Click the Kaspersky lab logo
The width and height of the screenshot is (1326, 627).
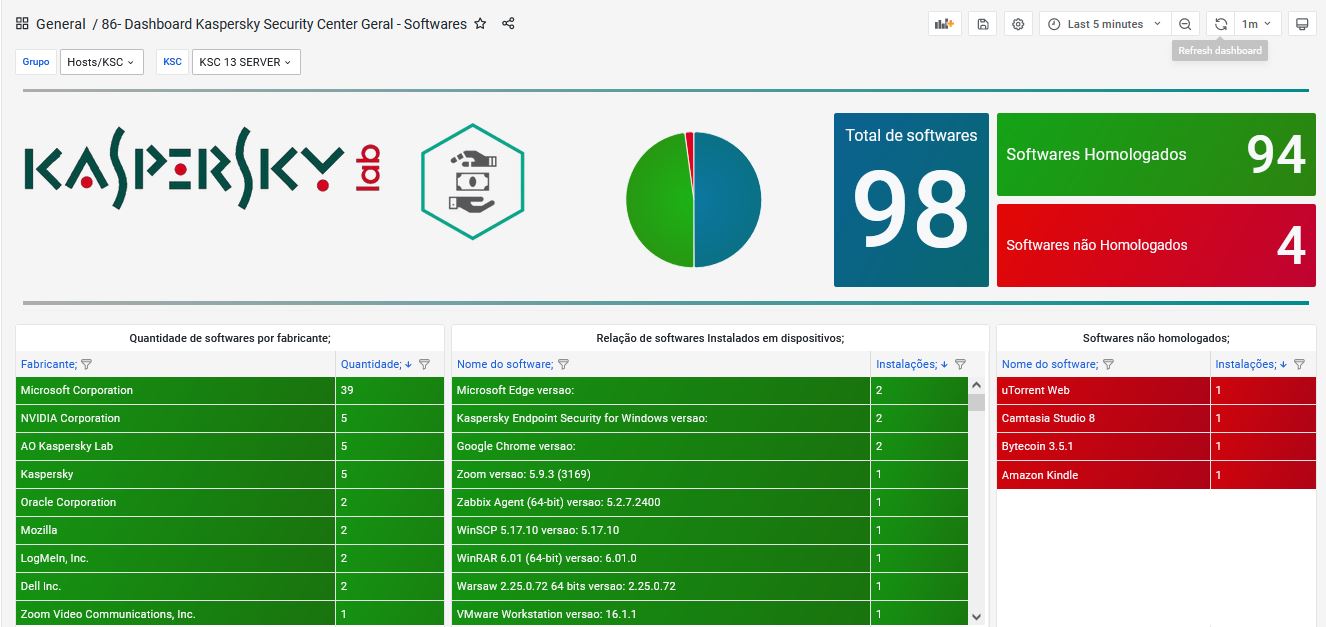[201, 167]
